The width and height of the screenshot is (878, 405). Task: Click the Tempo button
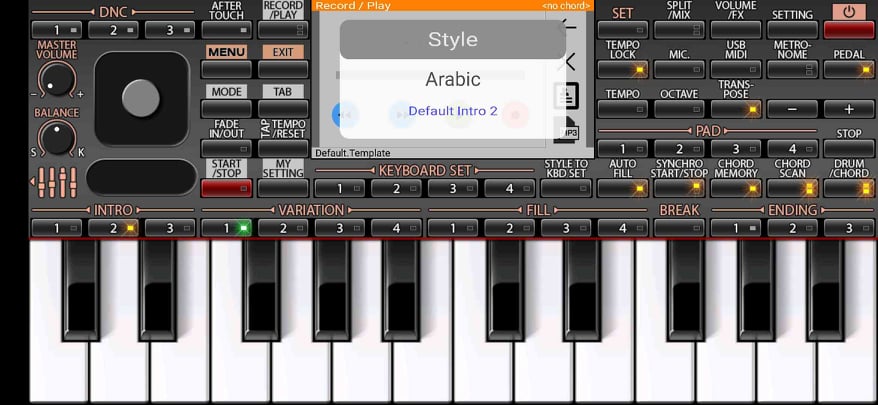pyautogui.click(x=623, y=109)
